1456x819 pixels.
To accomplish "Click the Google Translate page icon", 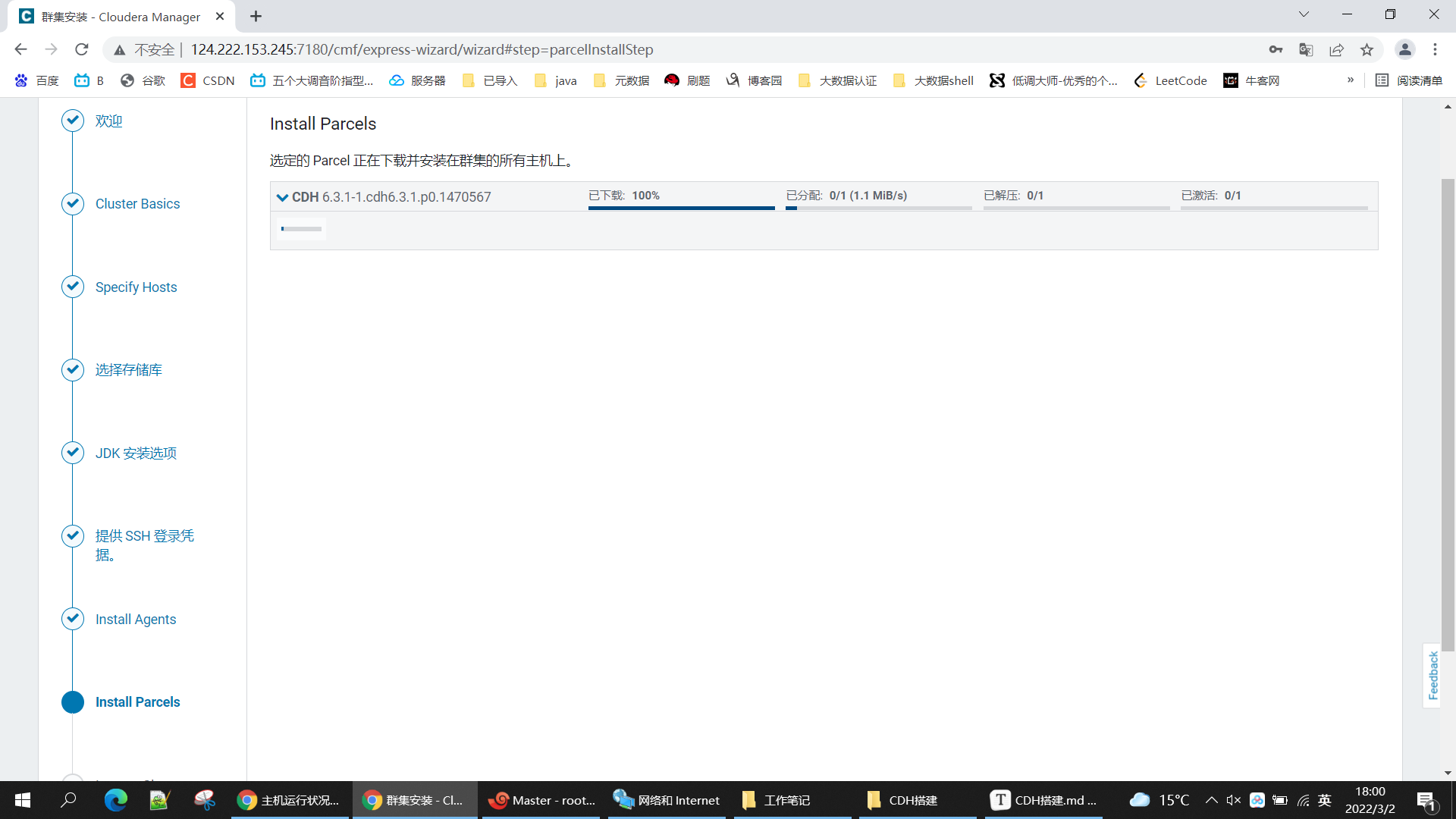I will click(x=1306, y=50).
